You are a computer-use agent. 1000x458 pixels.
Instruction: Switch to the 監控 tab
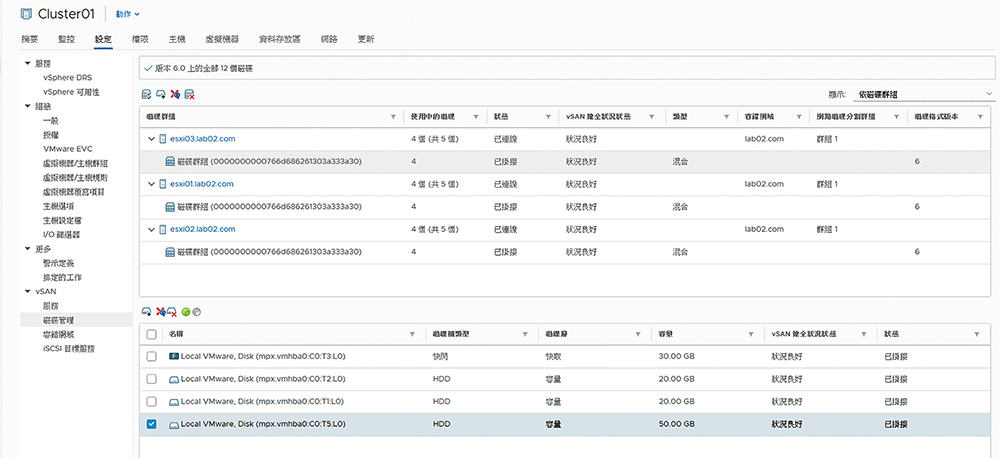click(66, 39)
